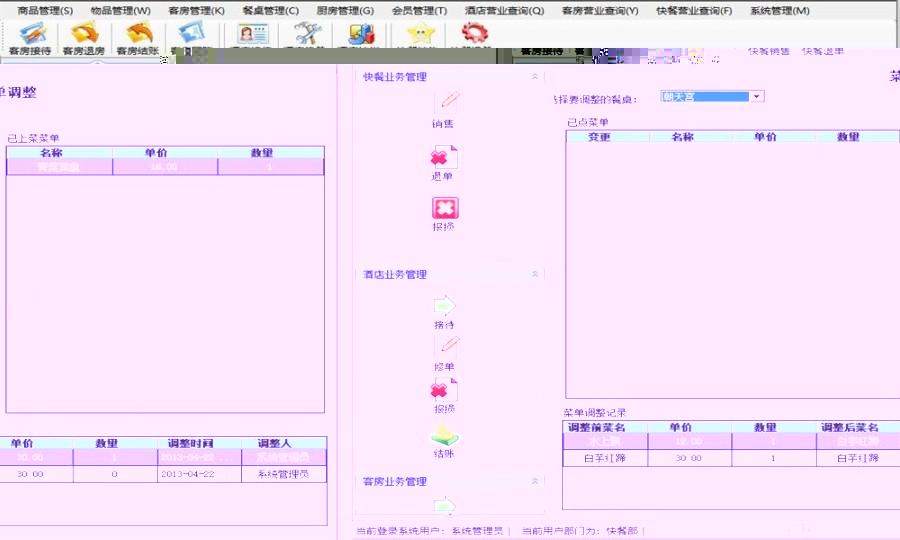
Task: Click the 报损 icon under 快餐业务管理
Action: [444, 209]
